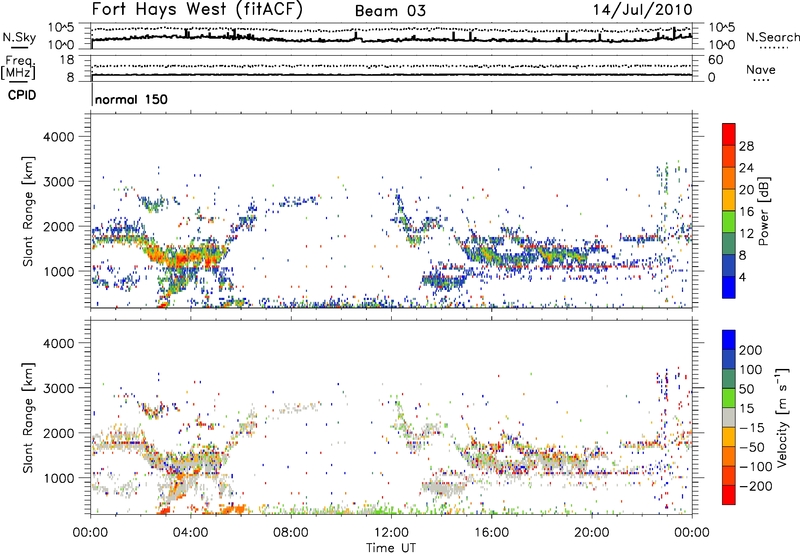Select the "-200" Velocity colorbar label
Viewport: 800px width, 554px height.
tap(756, 486)
